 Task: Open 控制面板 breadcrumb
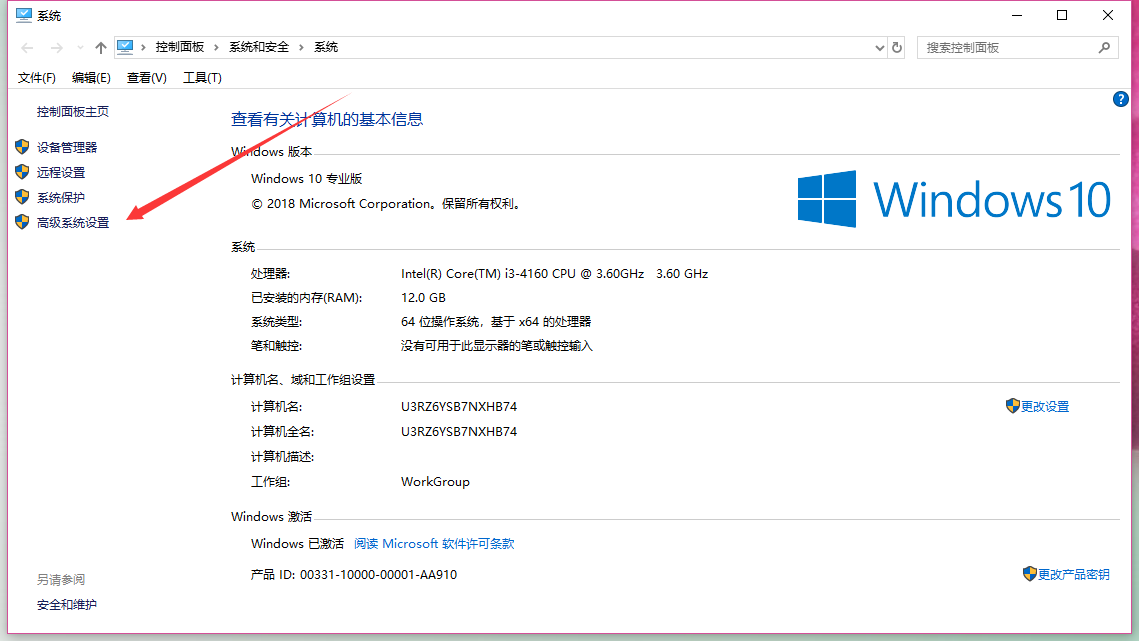179,47
